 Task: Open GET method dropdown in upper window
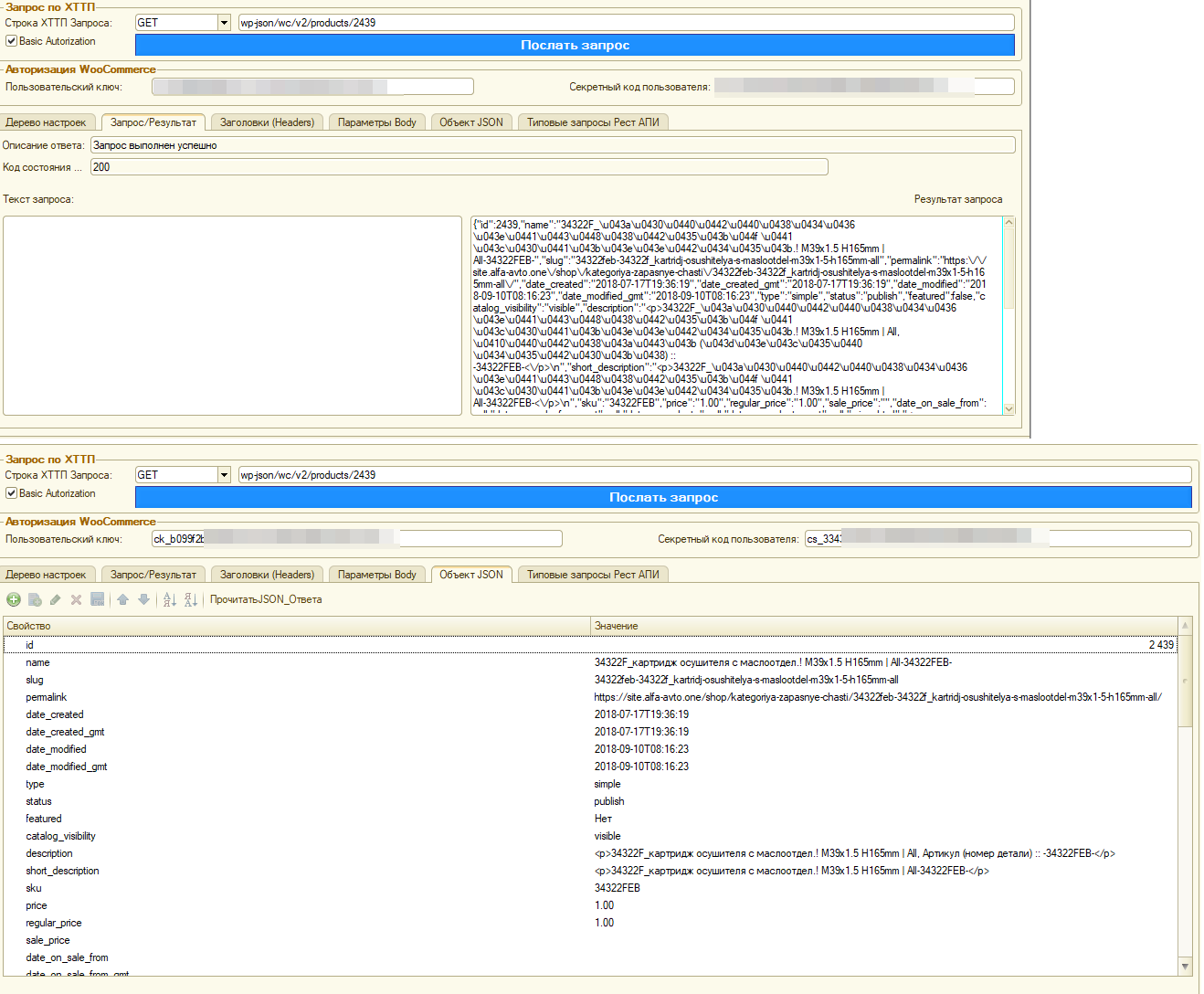(x=224, y=23)
